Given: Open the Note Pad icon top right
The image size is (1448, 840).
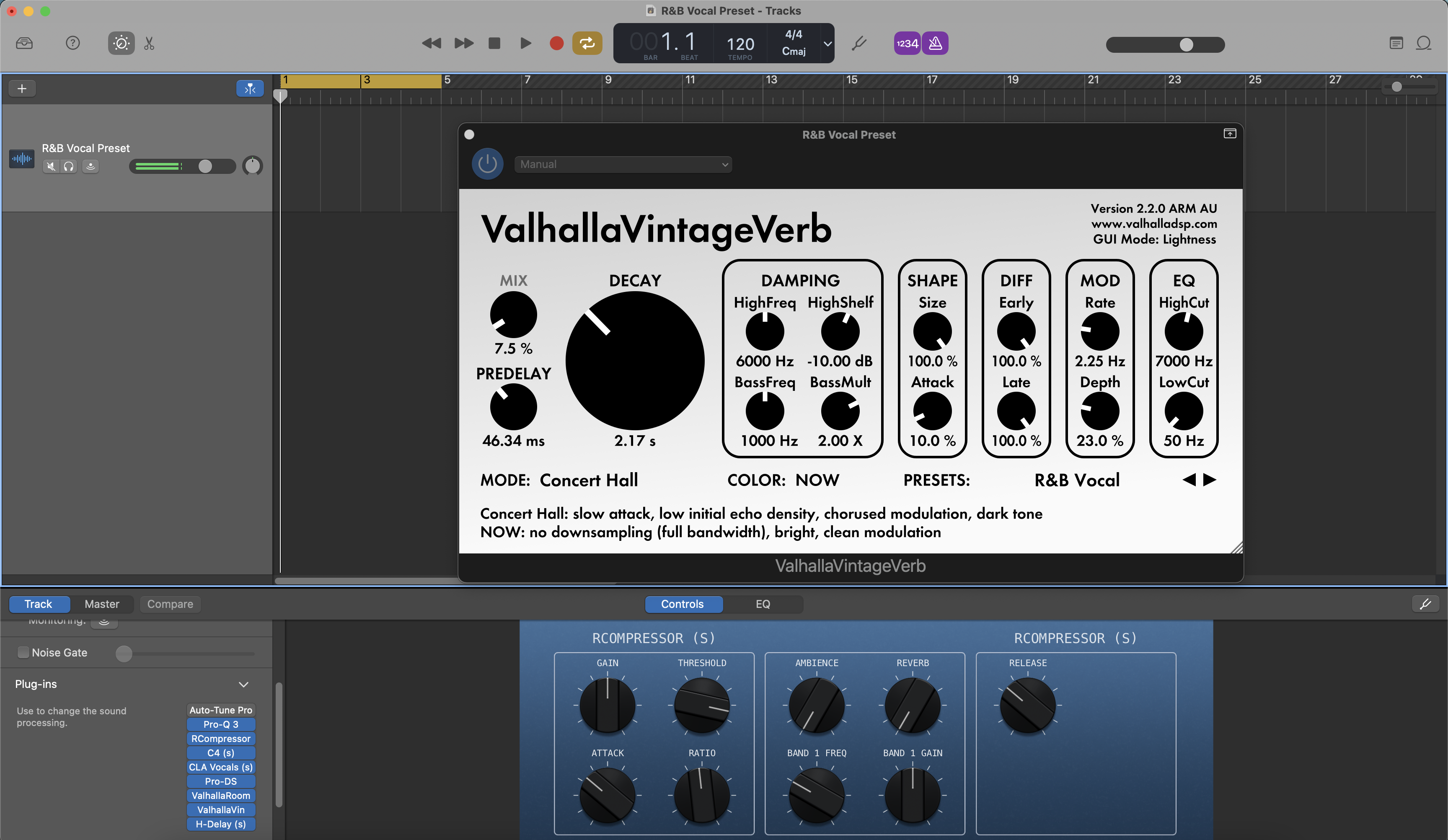Looking at the screenshot, I should click(x=1396, y=43).
